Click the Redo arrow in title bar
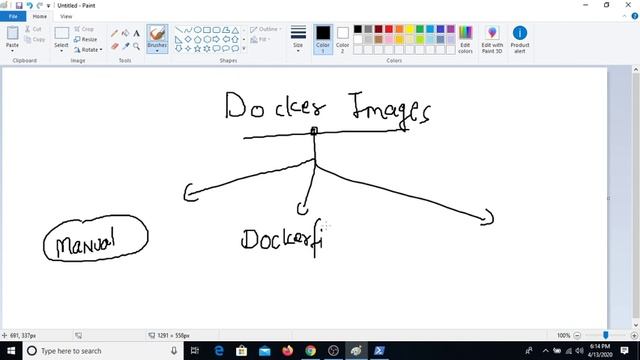640x360 pixels. (x=40, y=5)
